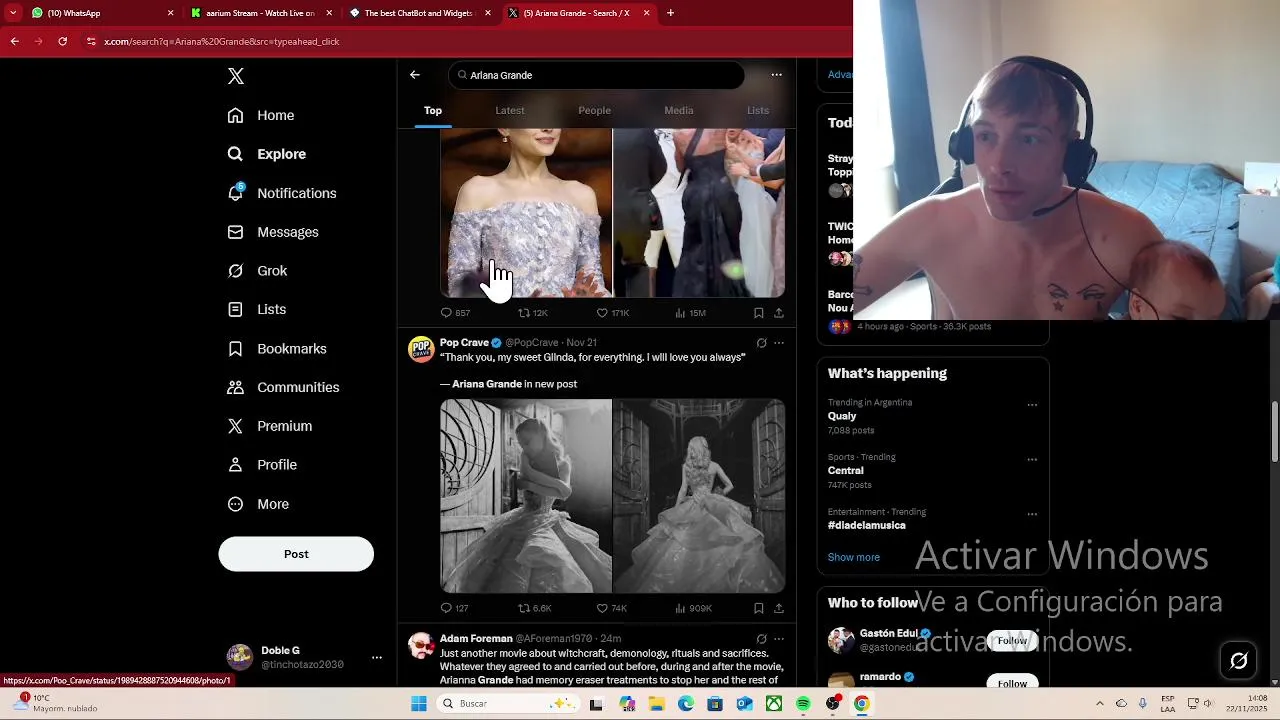Open the Adam Foreman profile name link
The height and width of the screenshot is (720, 1280).
click(476, 639)
